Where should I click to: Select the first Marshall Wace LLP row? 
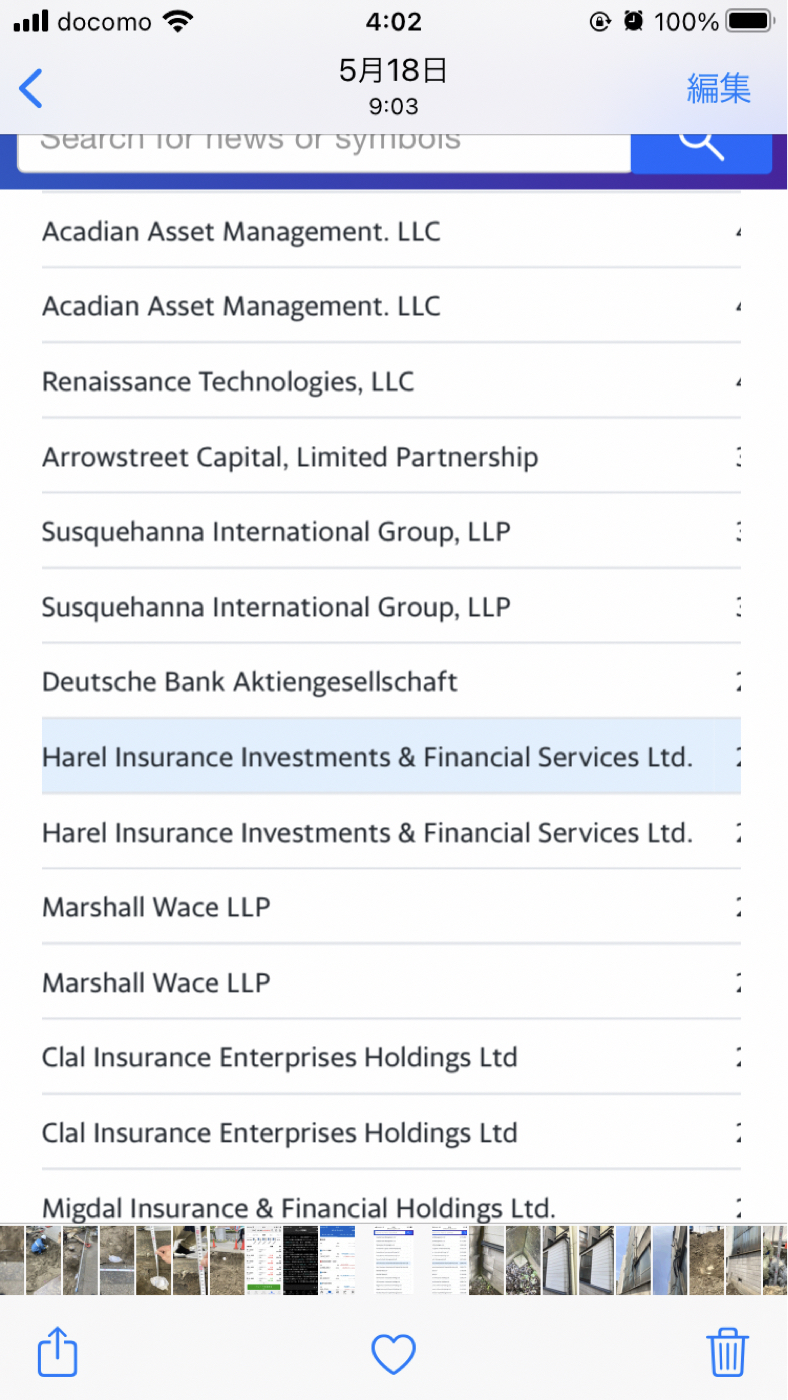[156, 907]
